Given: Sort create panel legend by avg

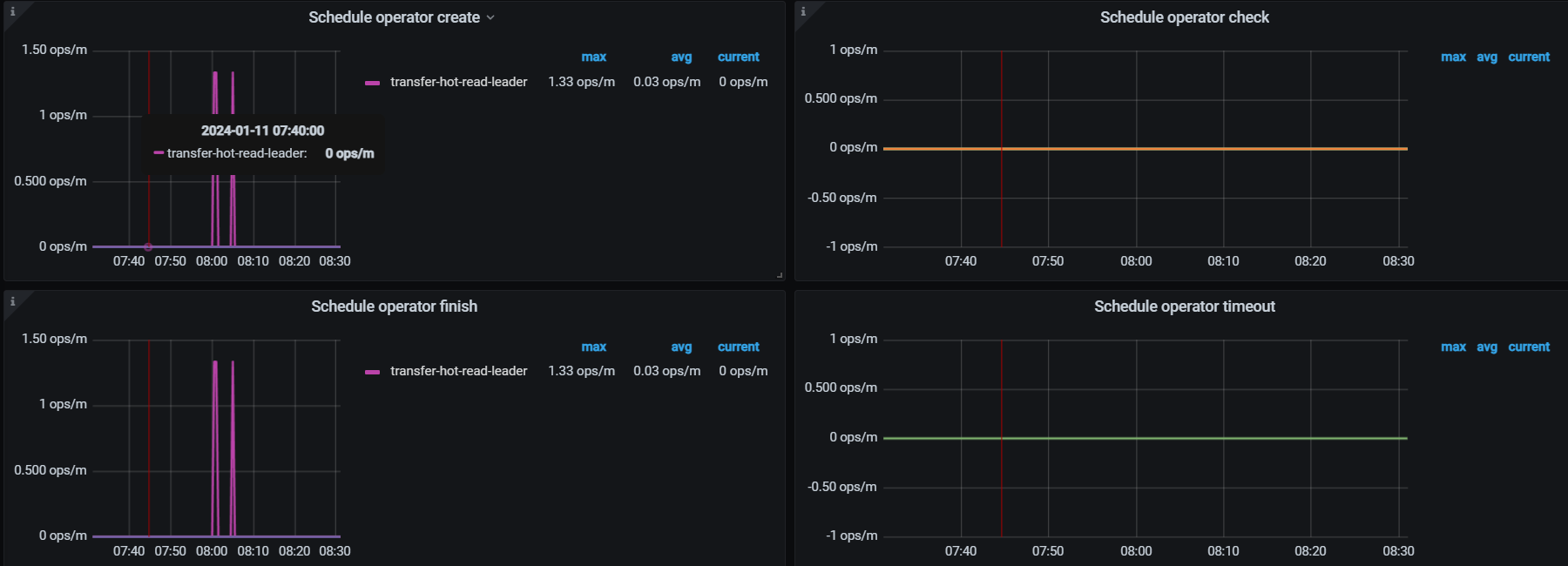Looking at the screenshot, I should click(681, 57).
